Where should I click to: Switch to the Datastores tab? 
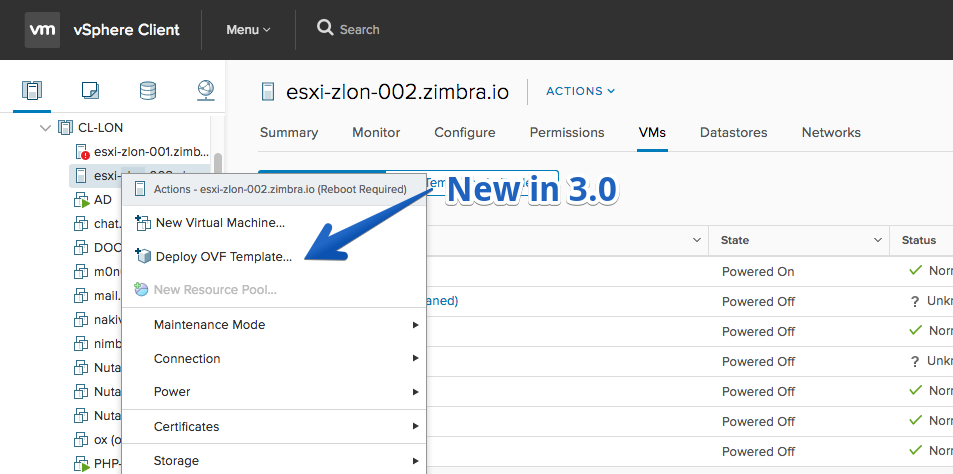point(734,132)
